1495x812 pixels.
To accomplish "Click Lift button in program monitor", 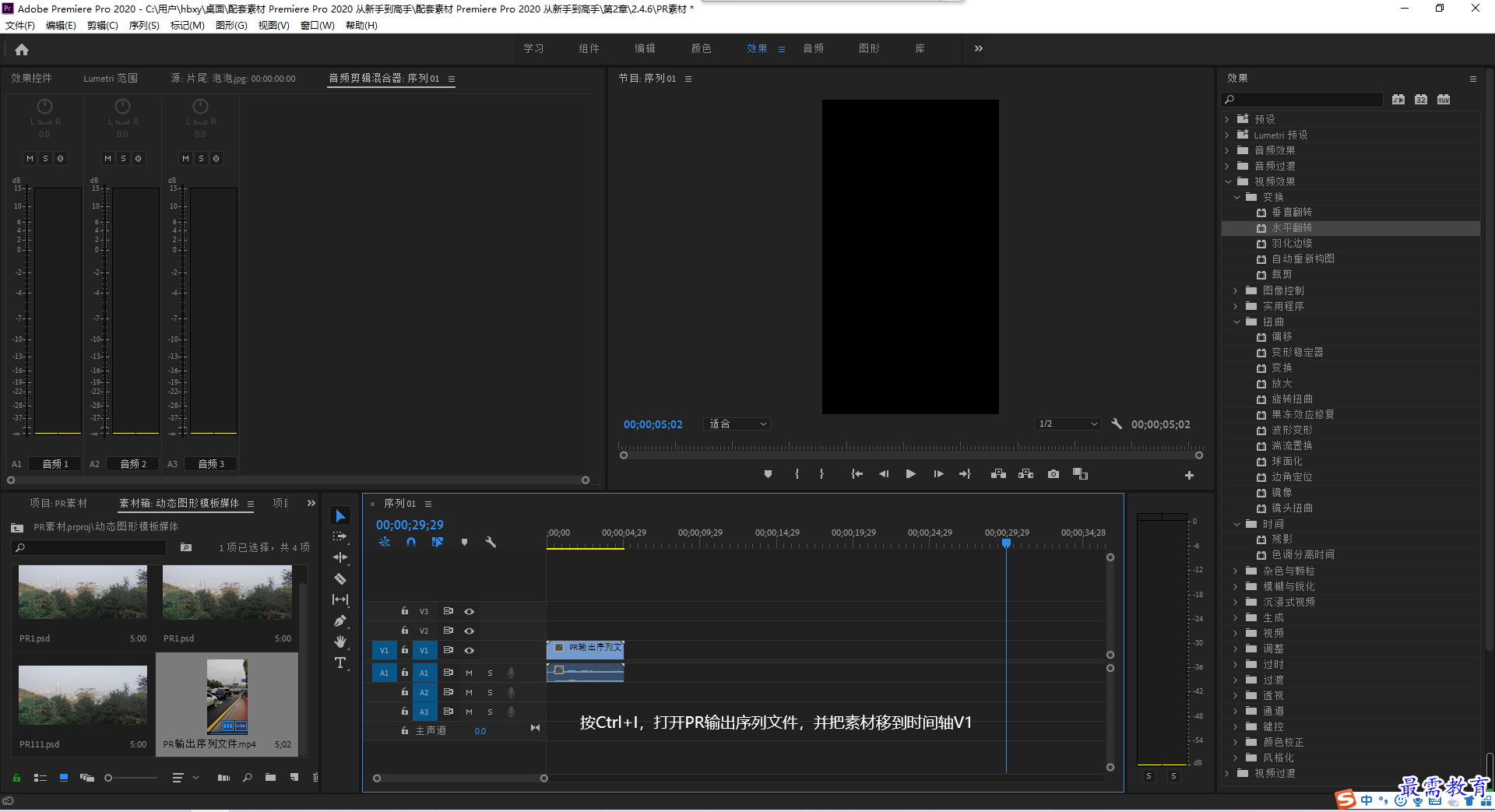I will (998, 474).
